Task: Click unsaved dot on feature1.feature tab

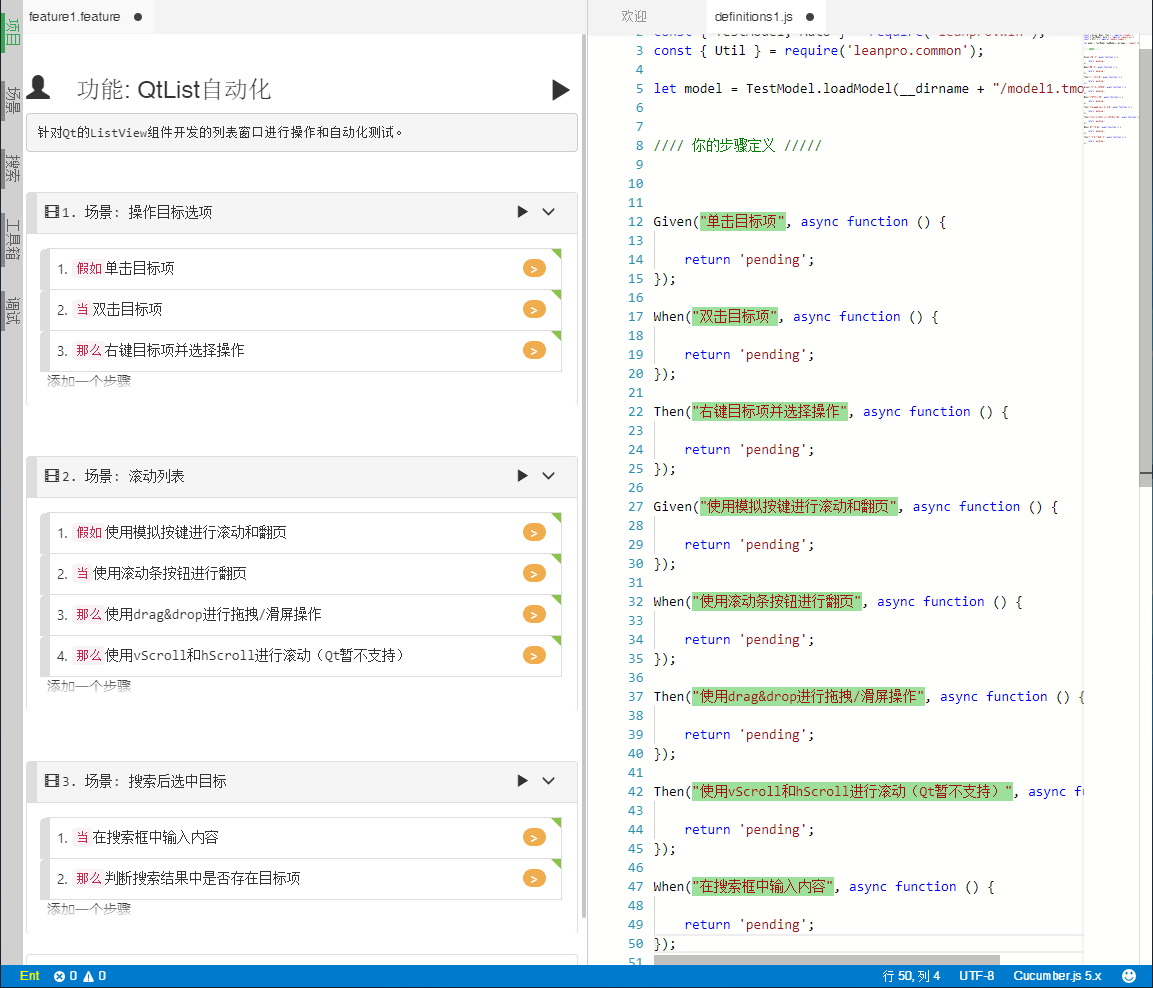Action: (x=138, y=17)
